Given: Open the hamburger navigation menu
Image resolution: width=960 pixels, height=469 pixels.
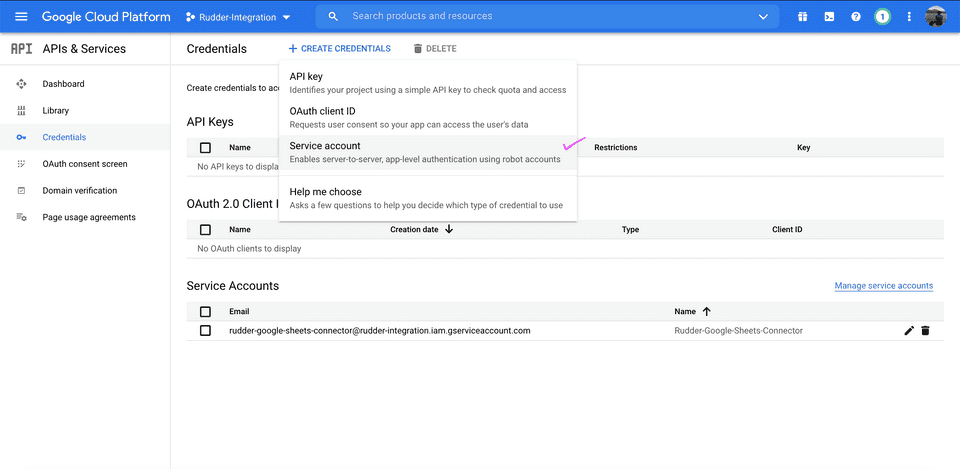Looking at the screenshot, I should [x=21, y=17].
